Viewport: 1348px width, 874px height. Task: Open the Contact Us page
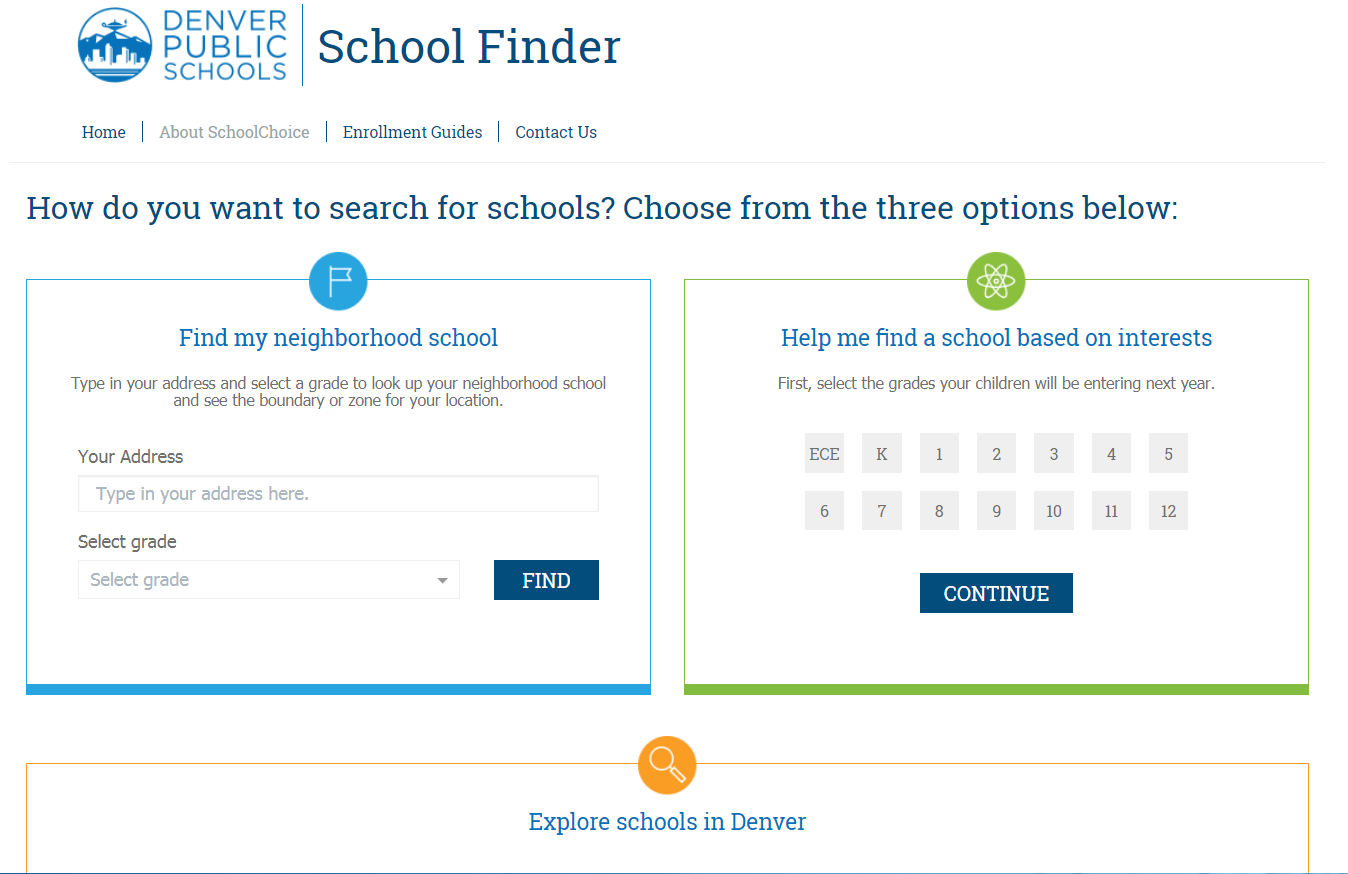click(x=556, y=132)
